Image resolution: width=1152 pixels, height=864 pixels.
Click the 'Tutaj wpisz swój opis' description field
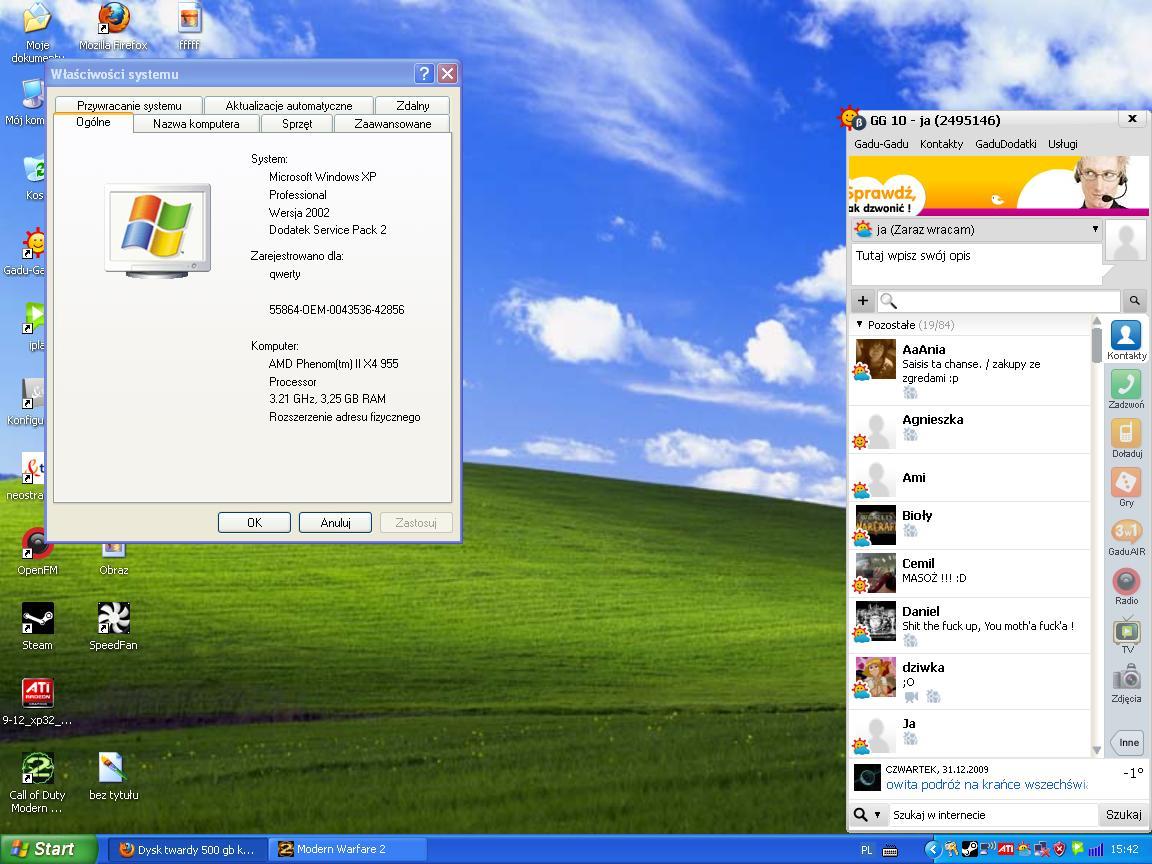[976, 264]
